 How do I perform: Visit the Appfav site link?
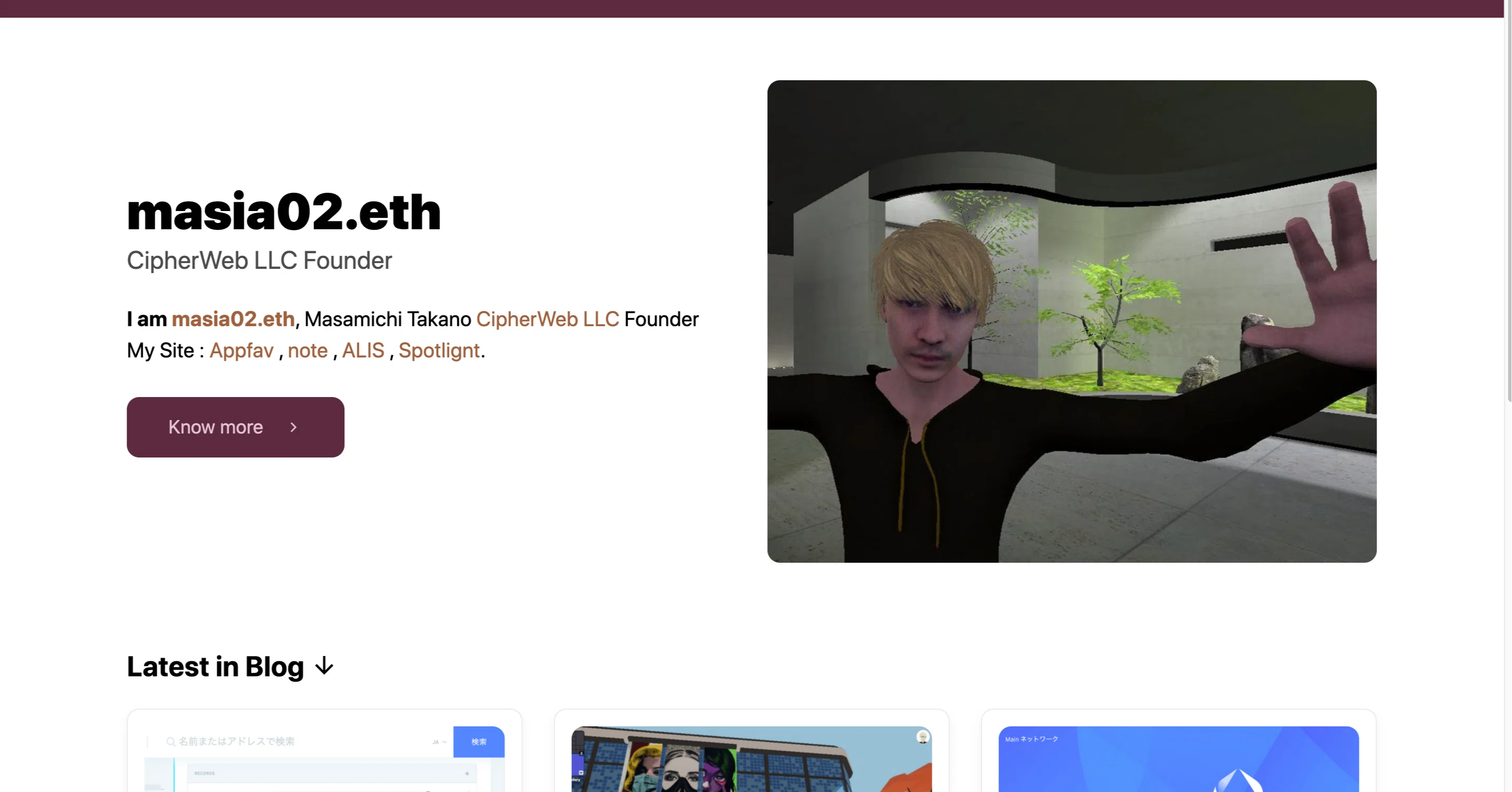point(241,350)
